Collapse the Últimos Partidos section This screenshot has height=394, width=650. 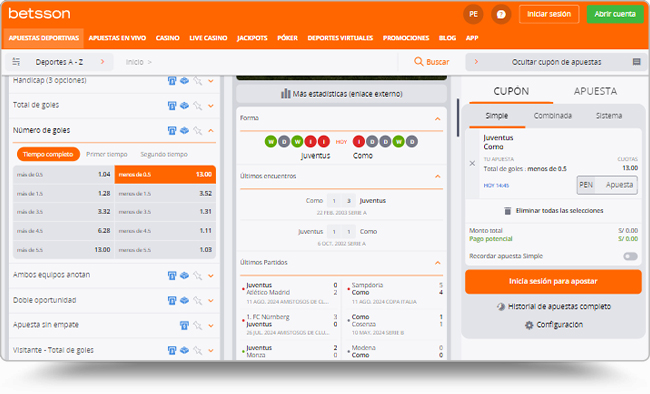(x=437, y=263)
